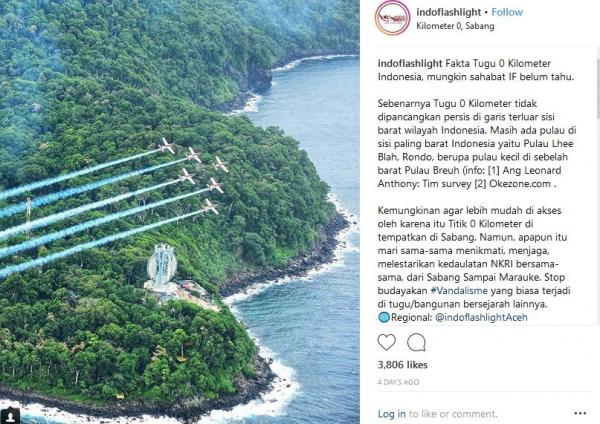Click the tagged people icon on photo
The width and height of the screenshot is (600, 424).
(x=11, y=416)
